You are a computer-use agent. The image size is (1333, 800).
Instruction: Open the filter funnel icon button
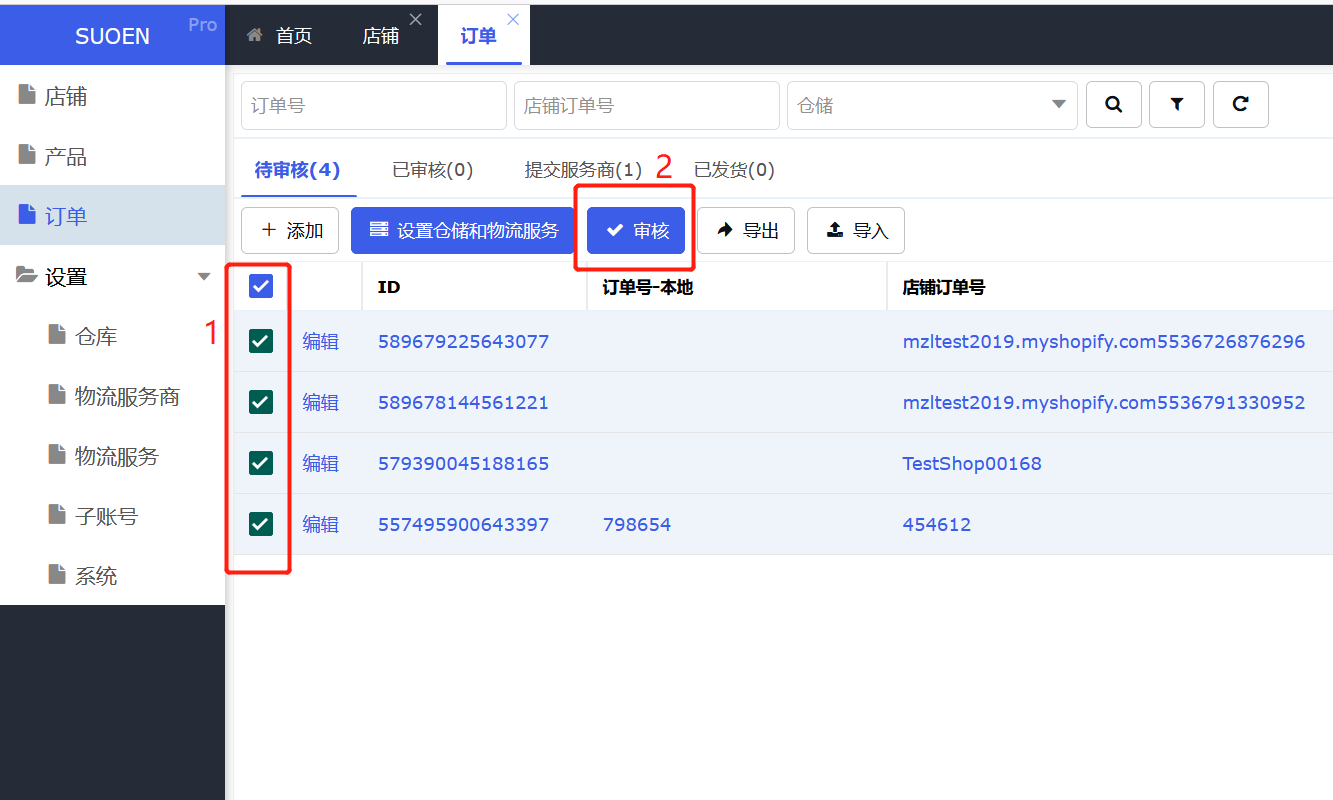[x=1177, y=104]
